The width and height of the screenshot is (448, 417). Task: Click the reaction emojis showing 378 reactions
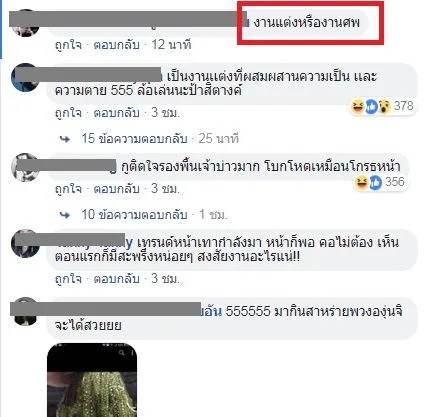point(371,106)
